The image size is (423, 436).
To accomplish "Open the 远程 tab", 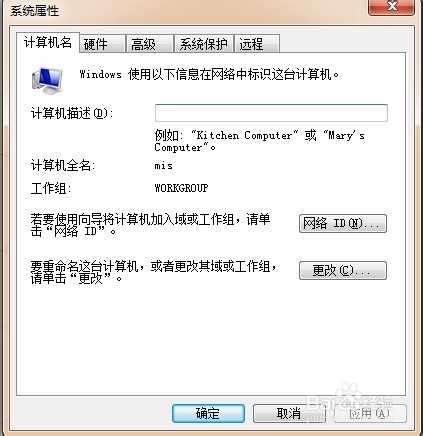I will (257, 44).
